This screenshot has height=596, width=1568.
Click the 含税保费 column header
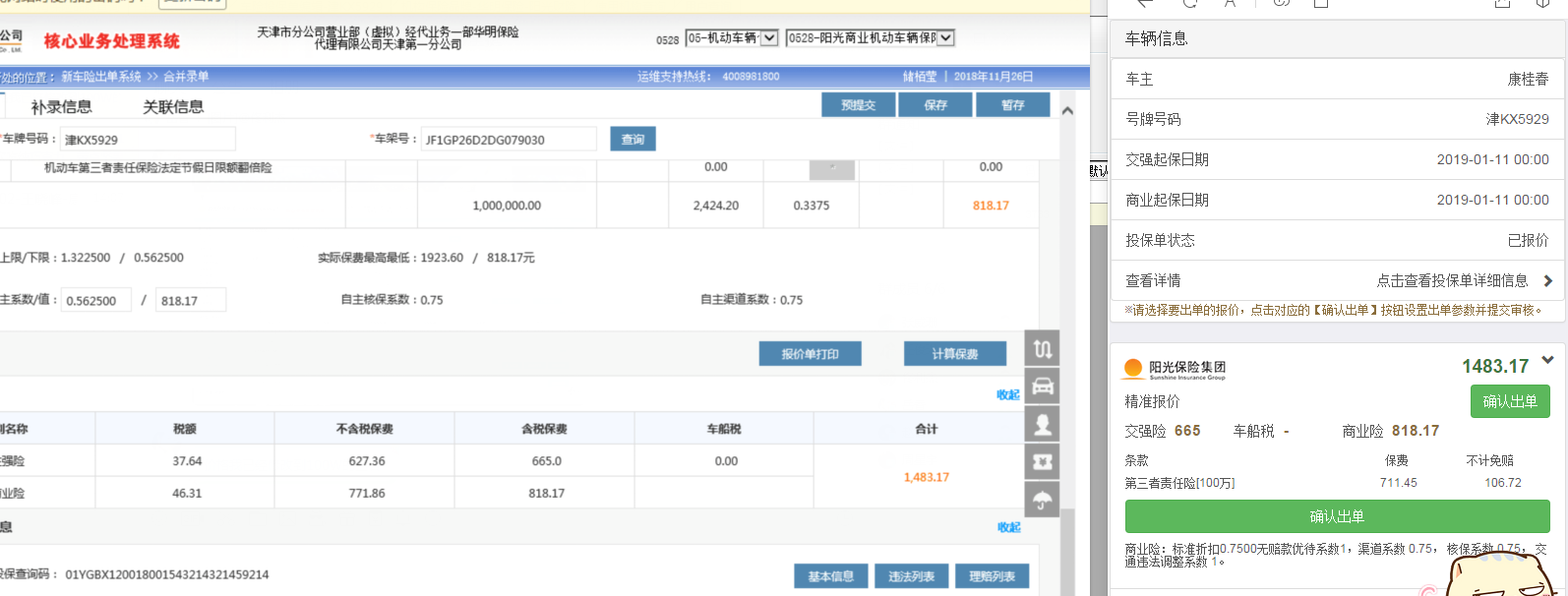[544, 429]
